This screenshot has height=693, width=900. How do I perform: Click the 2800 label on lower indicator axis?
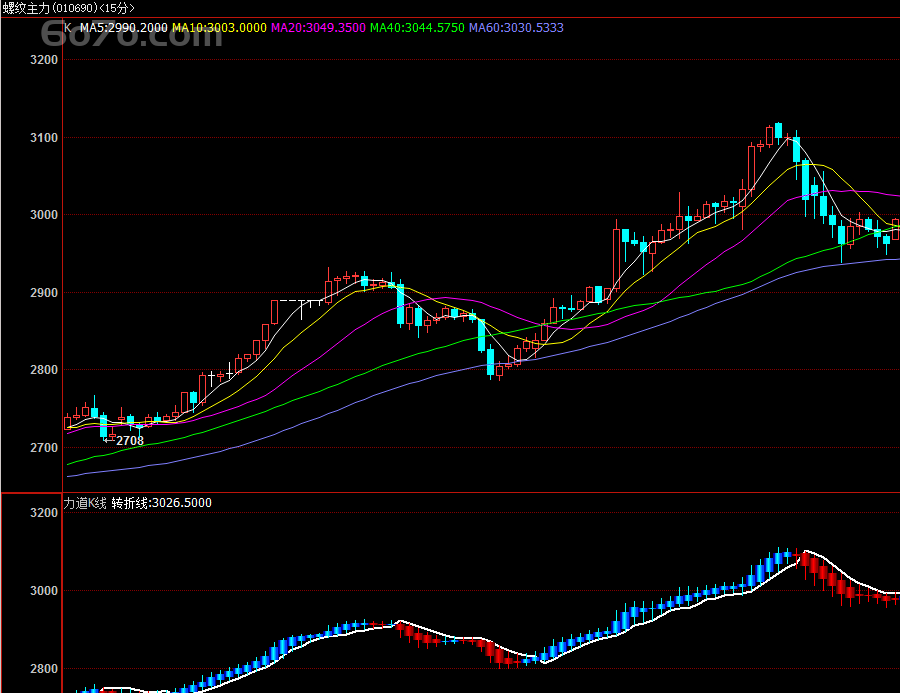[44, 669]
